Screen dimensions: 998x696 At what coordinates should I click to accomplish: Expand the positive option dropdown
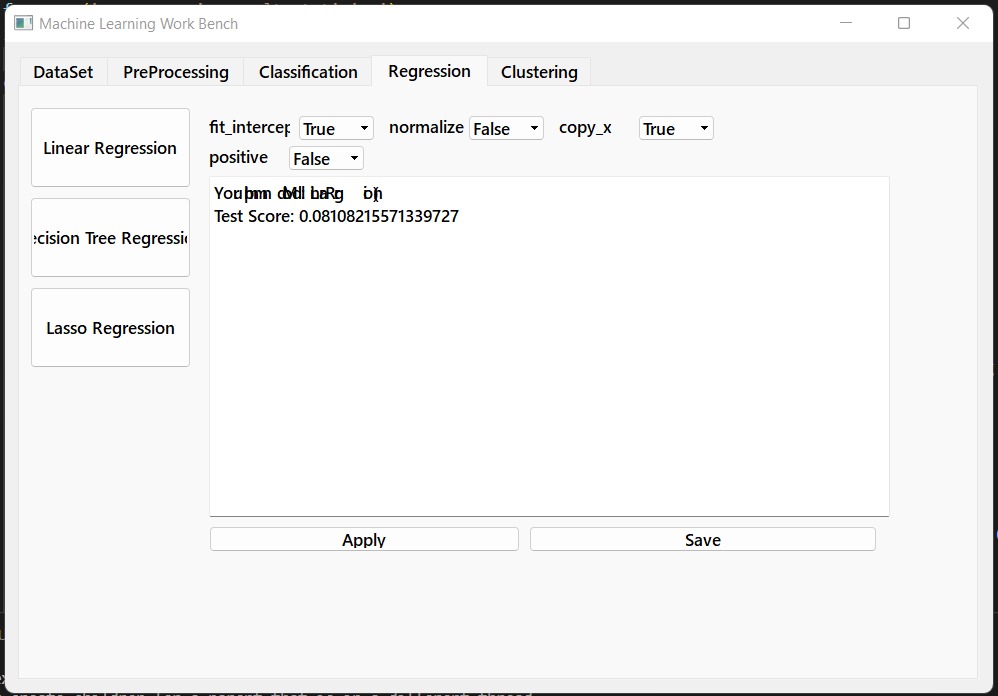pyautogui.click(x=326, y=159)
